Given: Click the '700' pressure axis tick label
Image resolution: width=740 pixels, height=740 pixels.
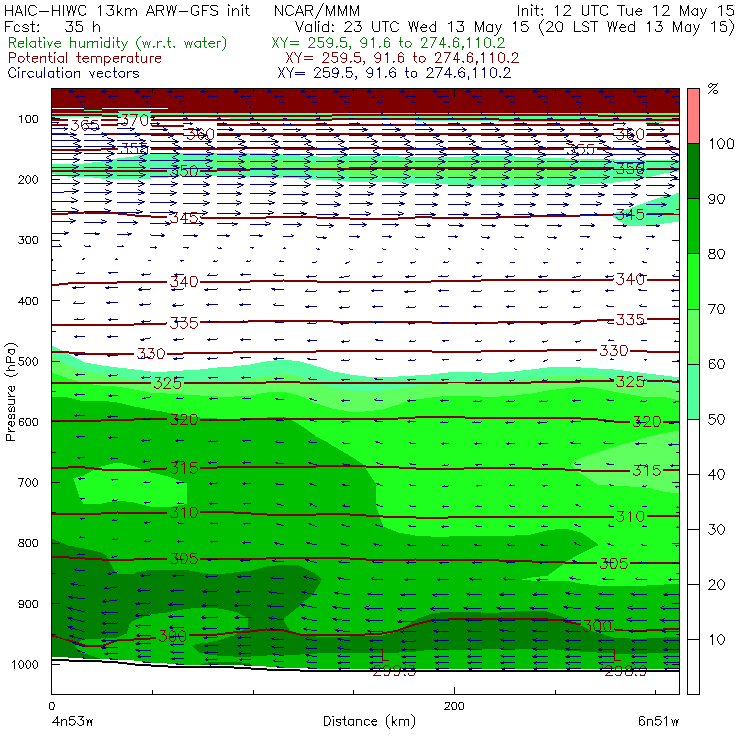Looking at the screenshot, I should (28, 482).
